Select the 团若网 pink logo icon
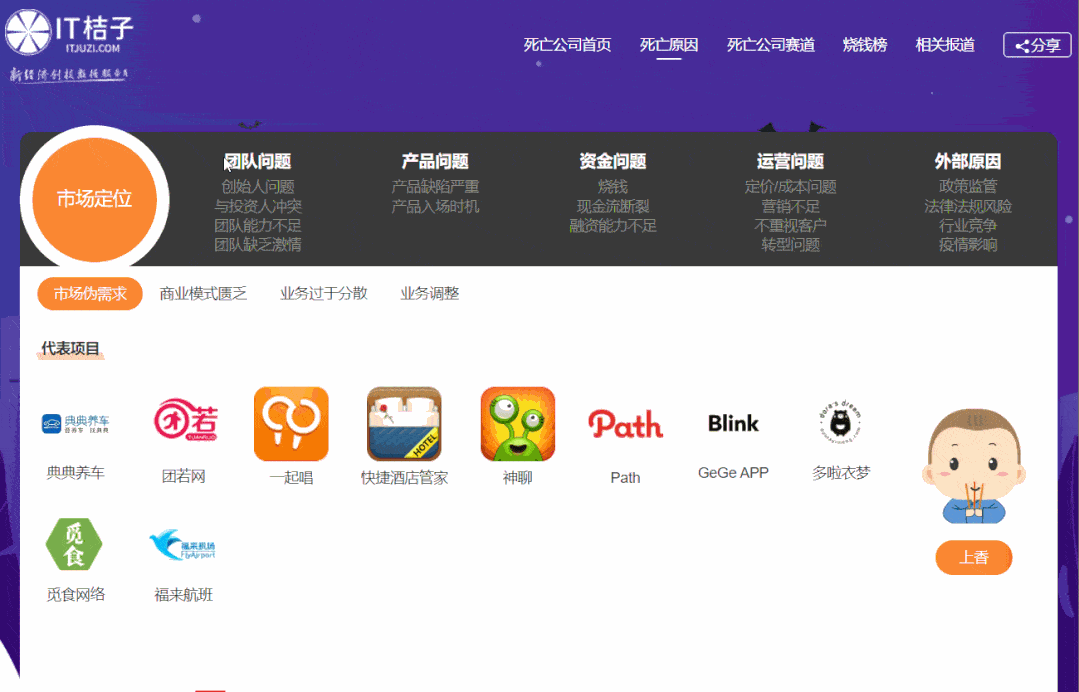Image resolution: width=1079 pixels, height=692 pixels. pyautogui.click(x=183, y=422)
